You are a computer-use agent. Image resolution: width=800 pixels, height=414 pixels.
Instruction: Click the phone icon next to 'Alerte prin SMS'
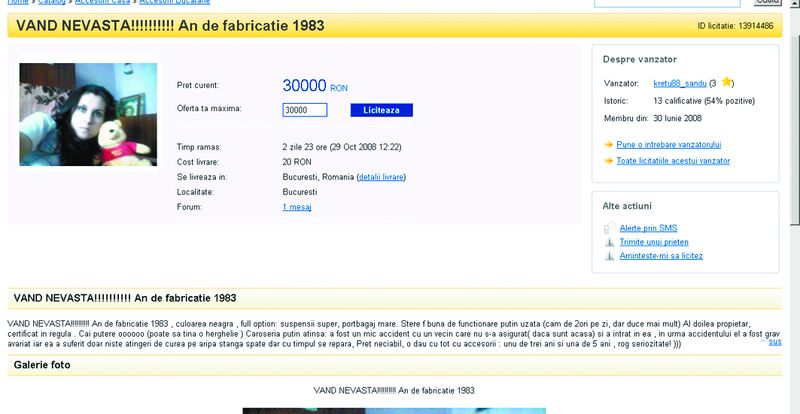tap(609, 228)
